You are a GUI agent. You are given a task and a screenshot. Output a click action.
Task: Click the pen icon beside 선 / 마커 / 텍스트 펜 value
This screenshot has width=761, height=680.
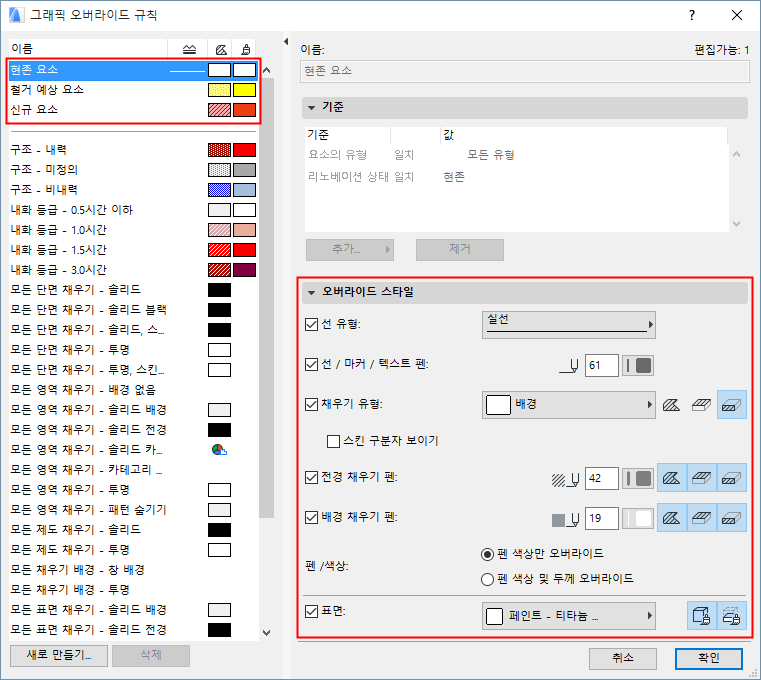click(569, 365)
